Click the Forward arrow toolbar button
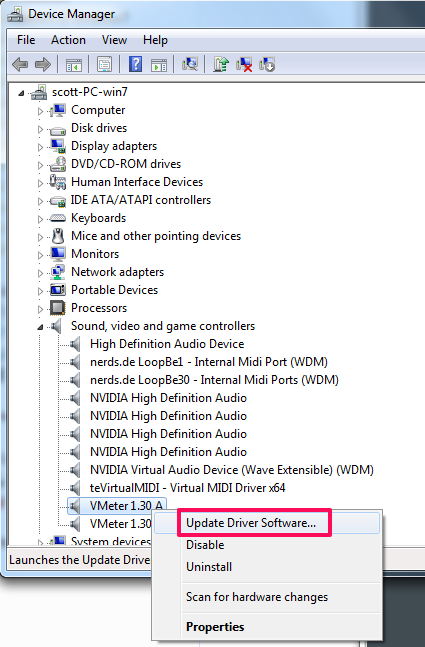425x647 pixels. point(42,64)
